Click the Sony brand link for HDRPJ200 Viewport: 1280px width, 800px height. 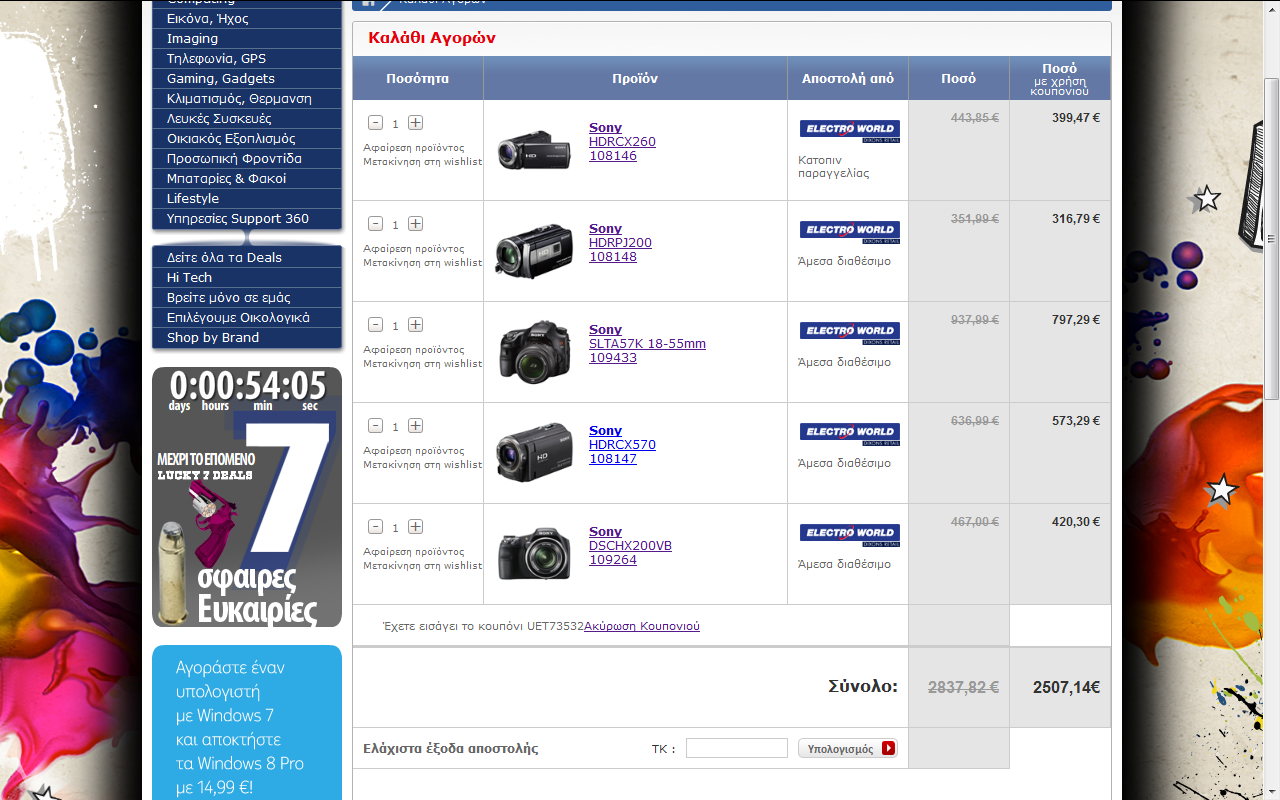pos(605,229)
